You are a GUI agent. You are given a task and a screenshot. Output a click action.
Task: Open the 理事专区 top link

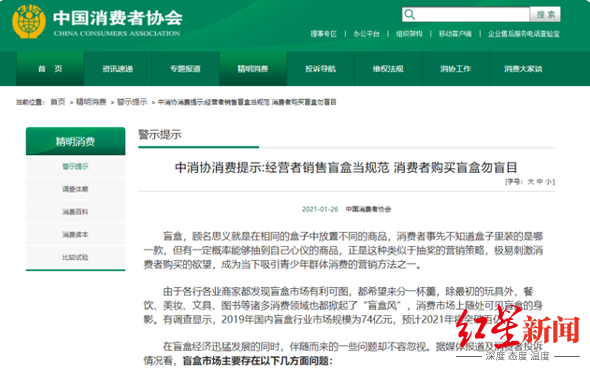[324, 34]
